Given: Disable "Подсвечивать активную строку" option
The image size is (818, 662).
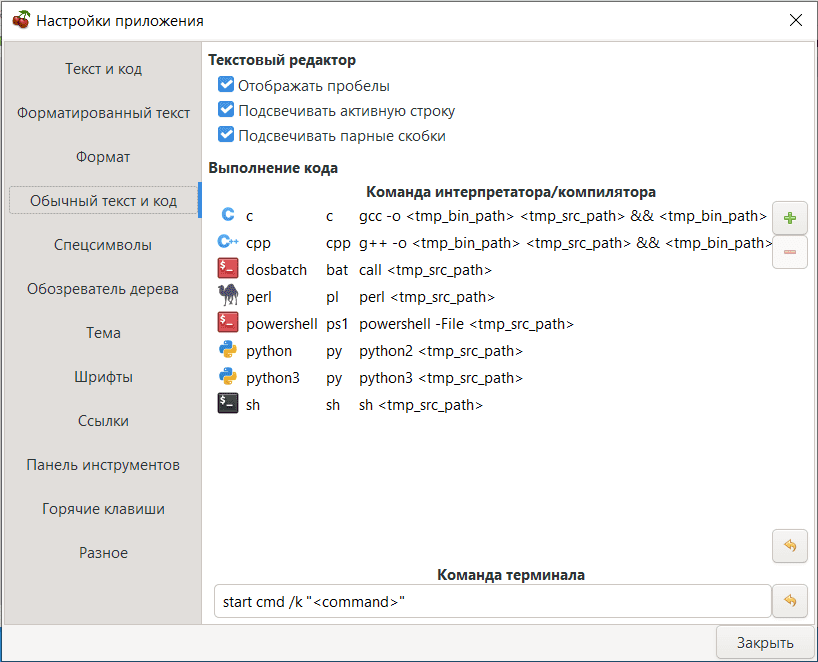Looking at the screenshot, I should click(x=226, y=111).
